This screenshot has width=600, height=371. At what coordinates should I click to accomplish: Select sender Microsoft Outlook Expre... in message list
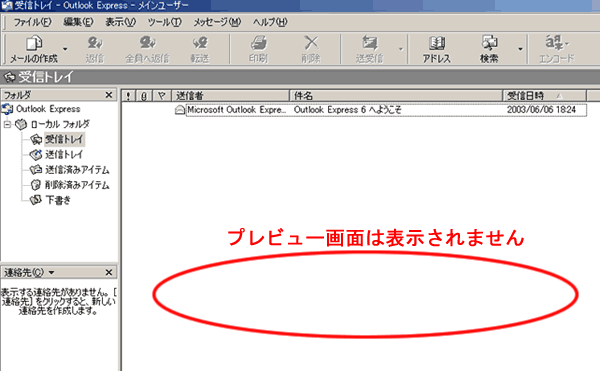point(236,110)
